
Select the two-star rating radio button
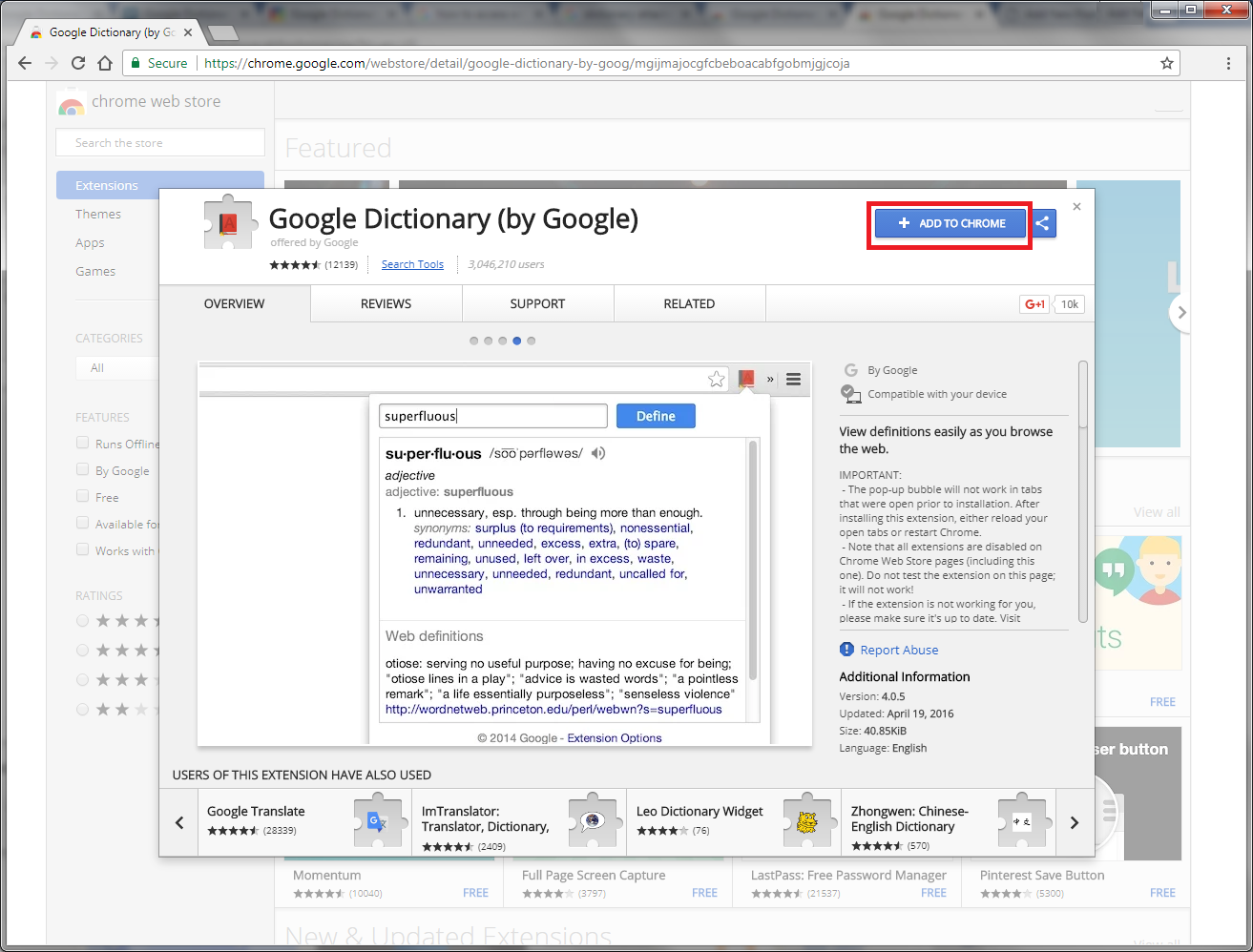83,710
